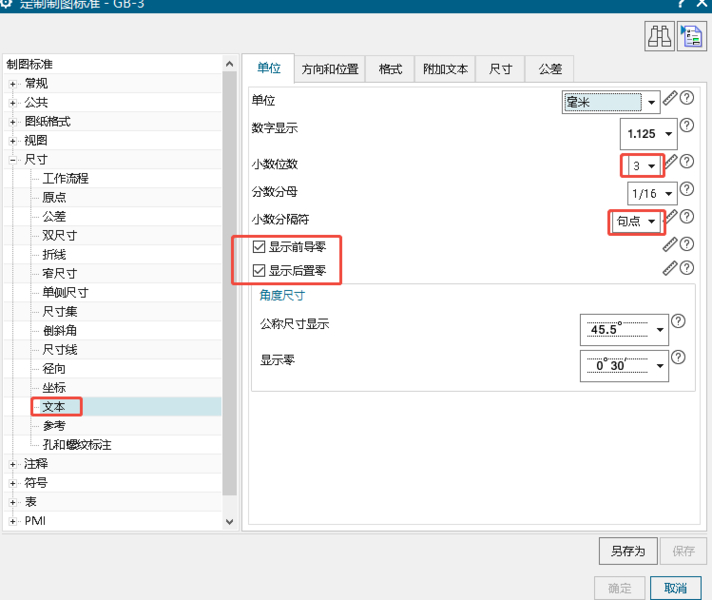Click ruler icon next to 小数分隔符
The image size is (712, 600).
tap(672, 216)
